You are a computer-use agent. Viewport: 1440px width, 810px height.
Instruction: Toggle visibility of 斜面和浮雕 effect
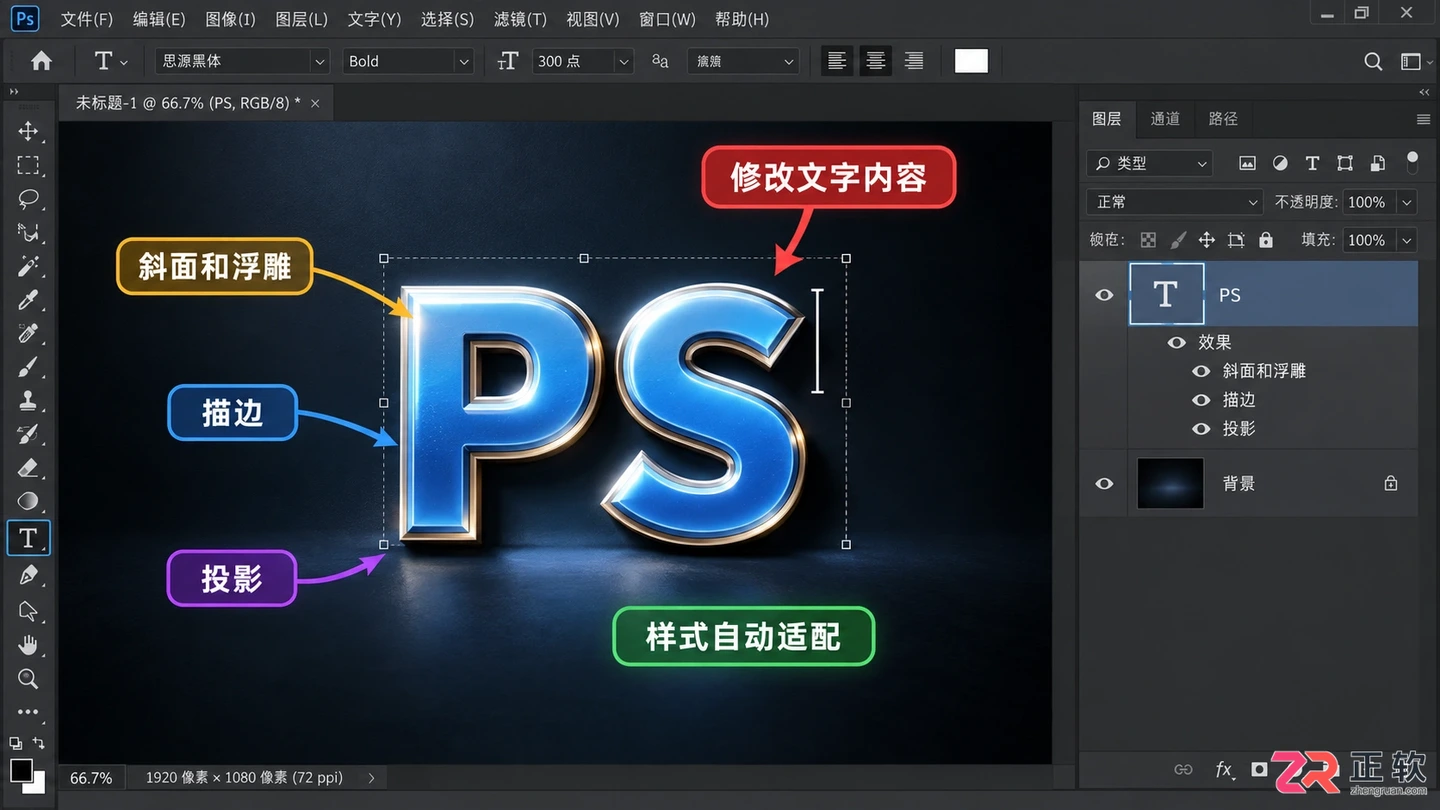coord(1201,371)
